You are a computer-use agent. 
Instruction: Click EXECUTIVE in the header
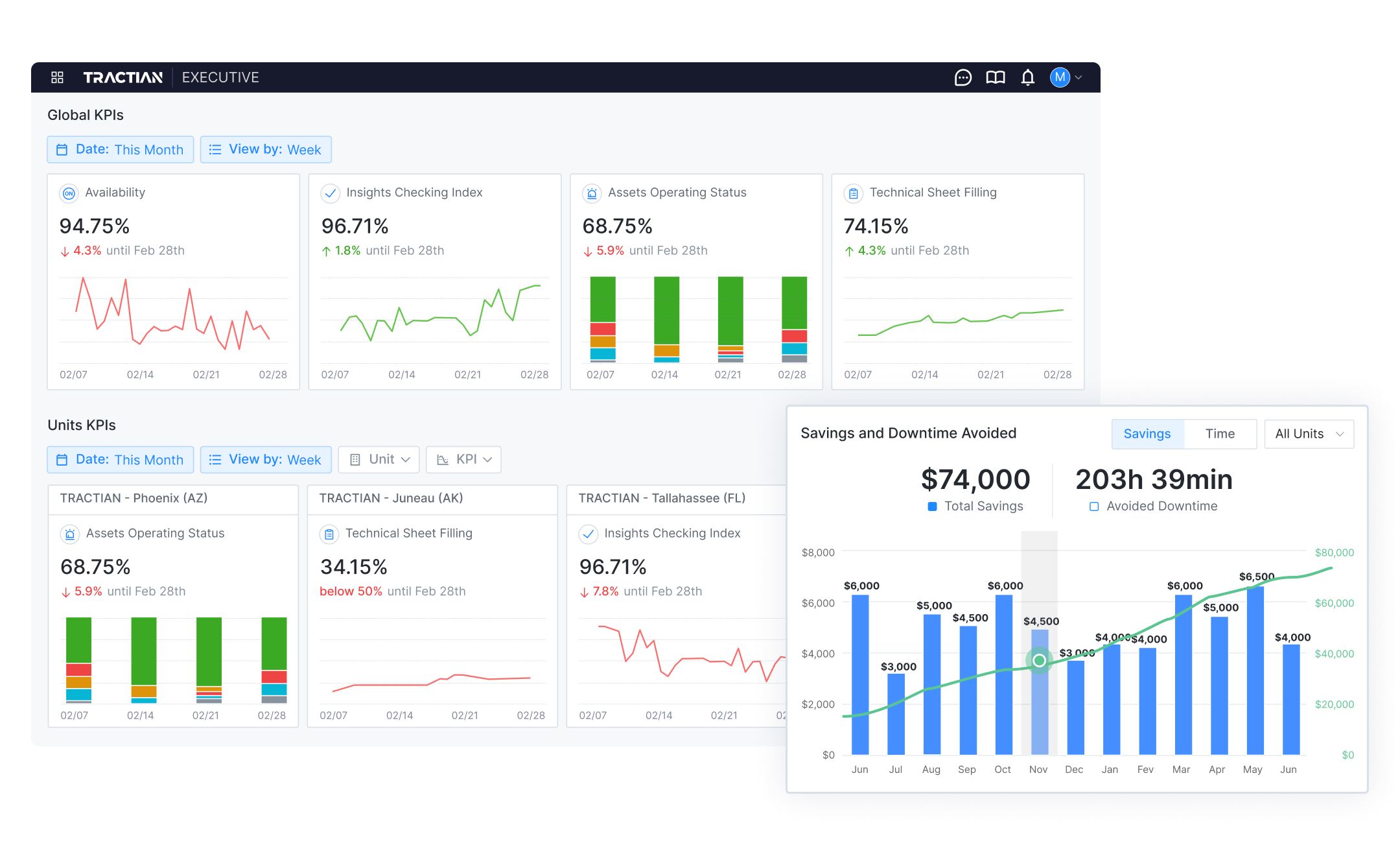click(220, 77)
